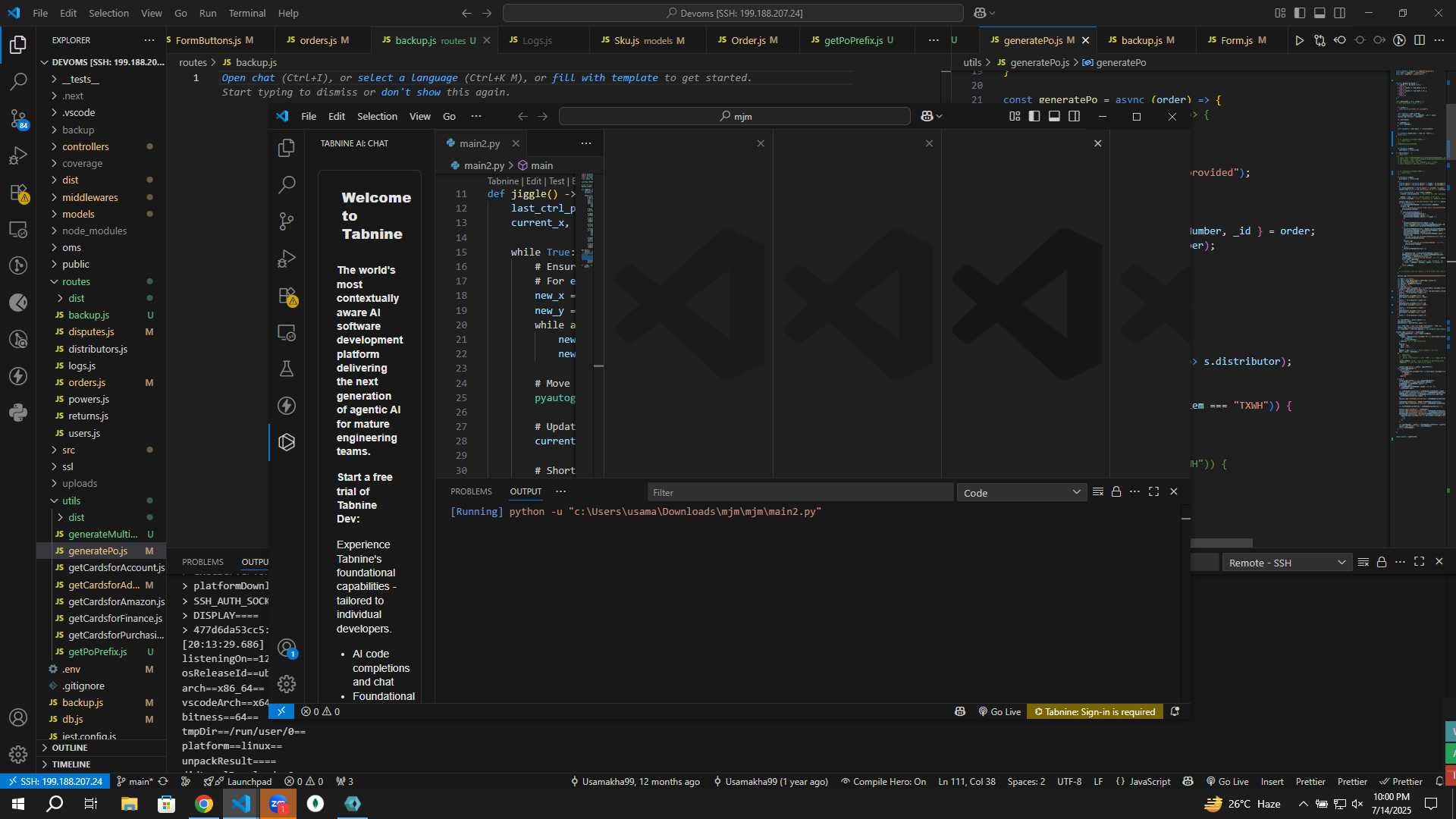1456x819 pixels.
Task: Toggle scroll lock in main output panel
Action: point(1382,562)
